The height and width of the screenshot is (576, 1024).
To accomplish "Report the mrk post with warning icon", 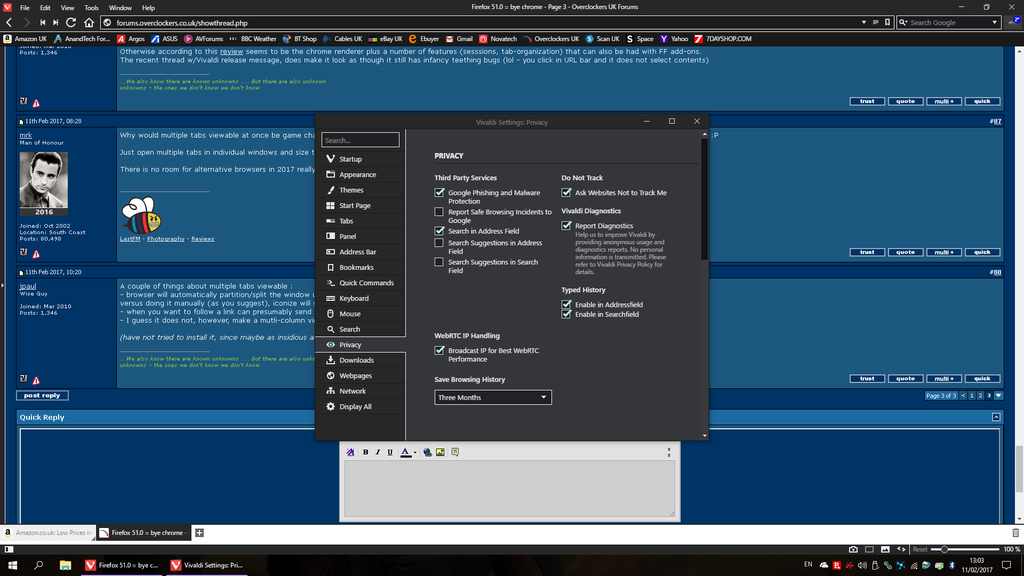I will tap(37, 253).
